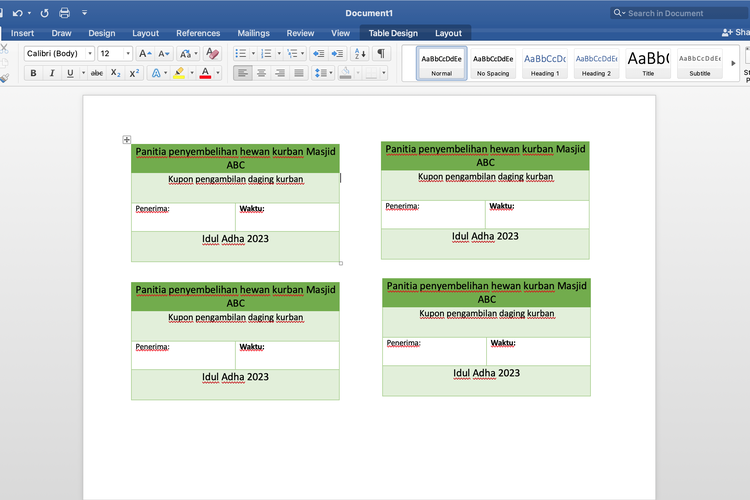Click the Decrease Indent icon
This screenshot has height=500, width=750.
click(x=319, y=54)
